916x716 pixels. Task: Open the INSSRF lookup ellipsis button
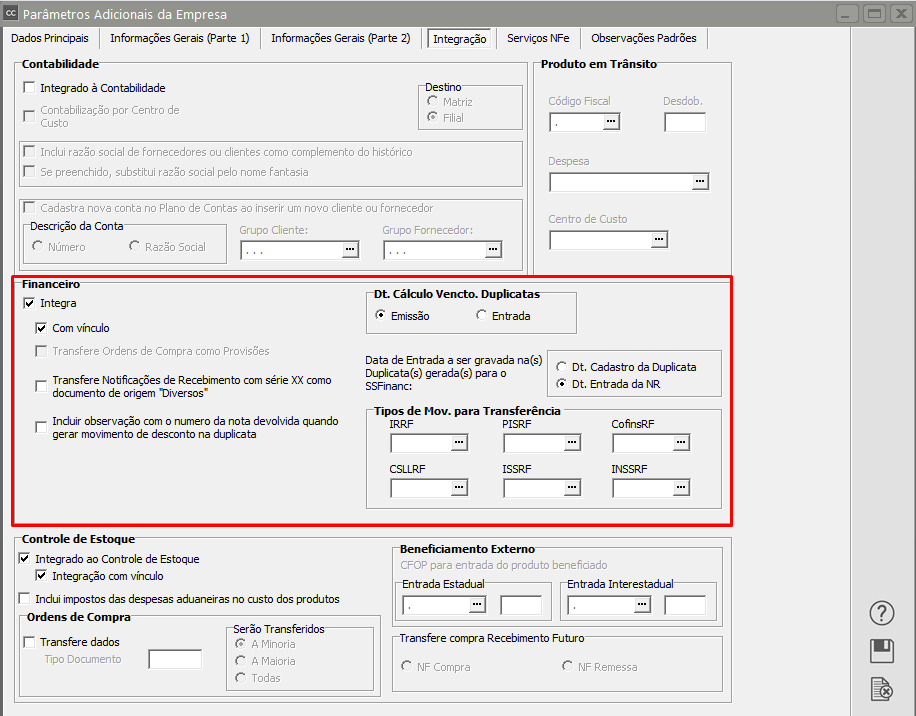pos(680,488)
